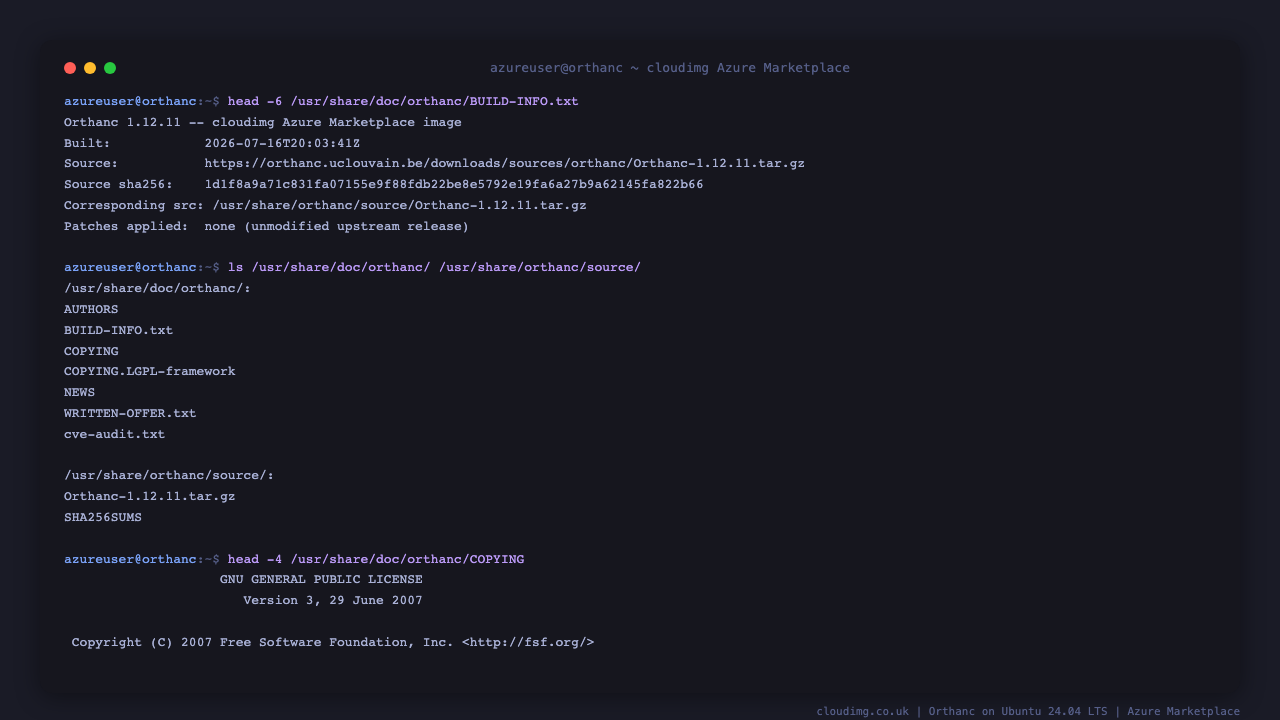The width and height of the screenshot is (1280, 720).
Task: Click the 'Version 3, 29 June 2007' line
Action: [333, 601]
